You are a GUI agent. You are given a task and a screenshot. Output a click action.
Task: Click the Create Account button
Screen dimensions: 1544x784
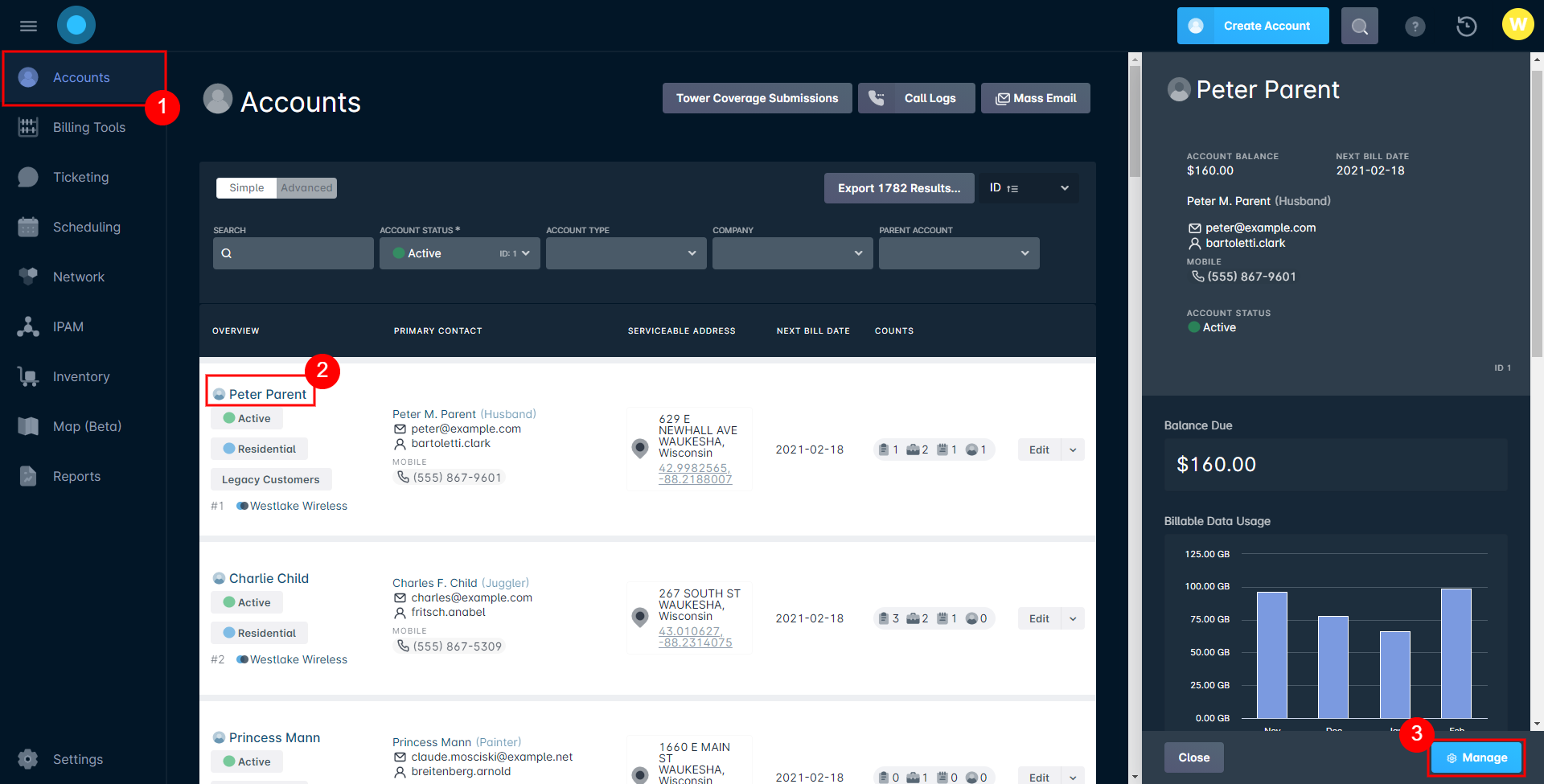[x=1252, y=26]
